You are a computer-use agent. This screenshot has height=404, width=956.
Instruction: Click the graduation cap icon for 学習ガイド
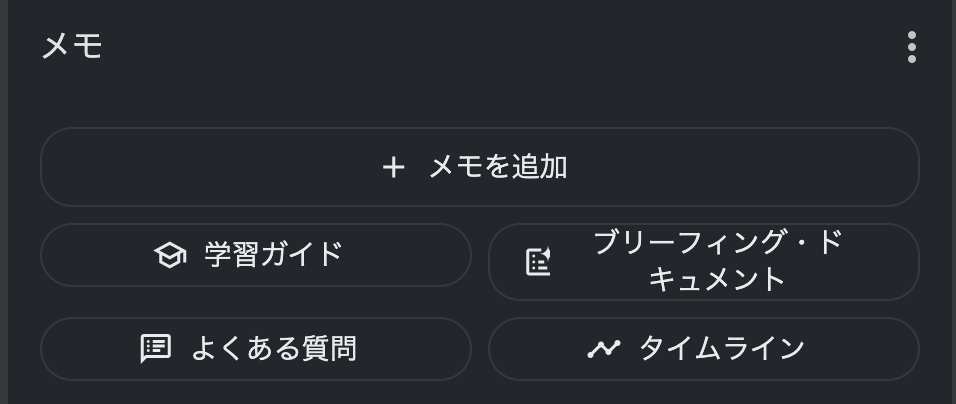point(170,255)
